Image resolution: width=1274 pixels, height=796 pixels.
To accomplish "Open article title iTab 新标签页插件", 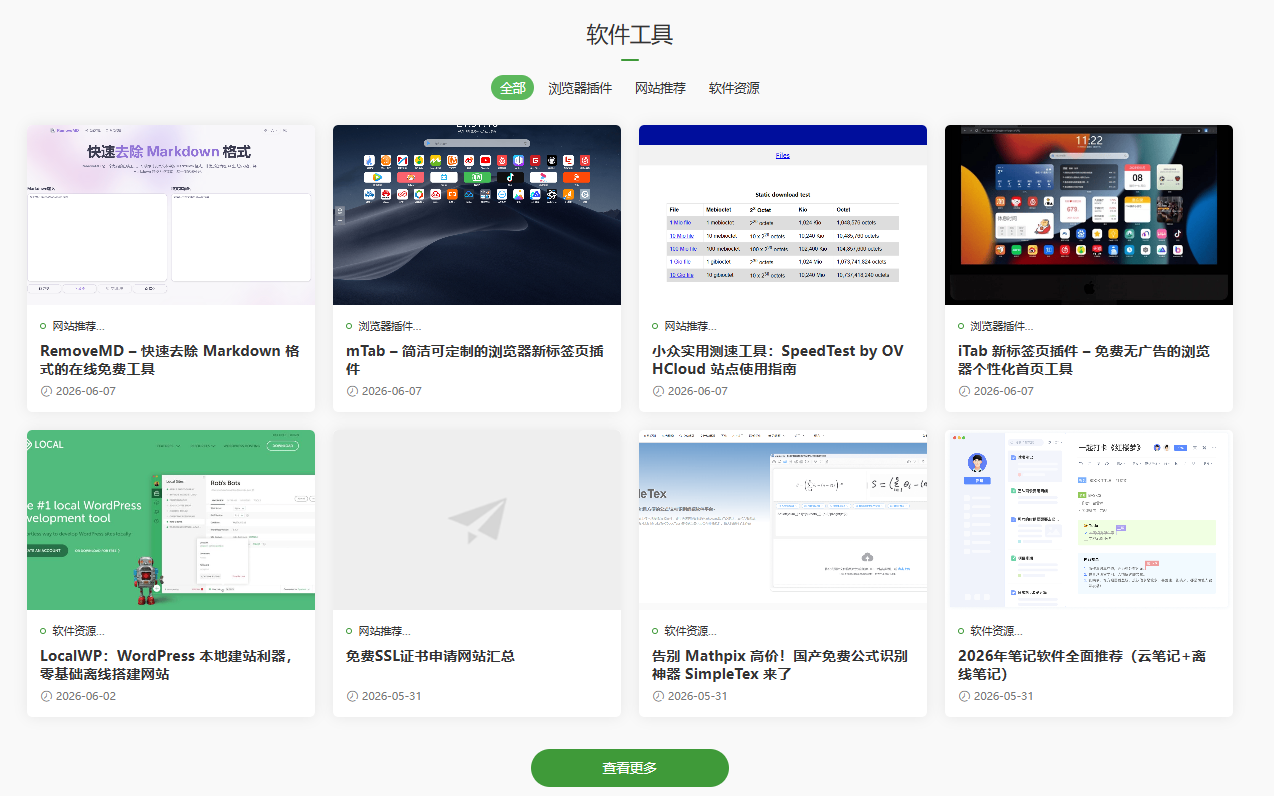I will [1084, 360].
